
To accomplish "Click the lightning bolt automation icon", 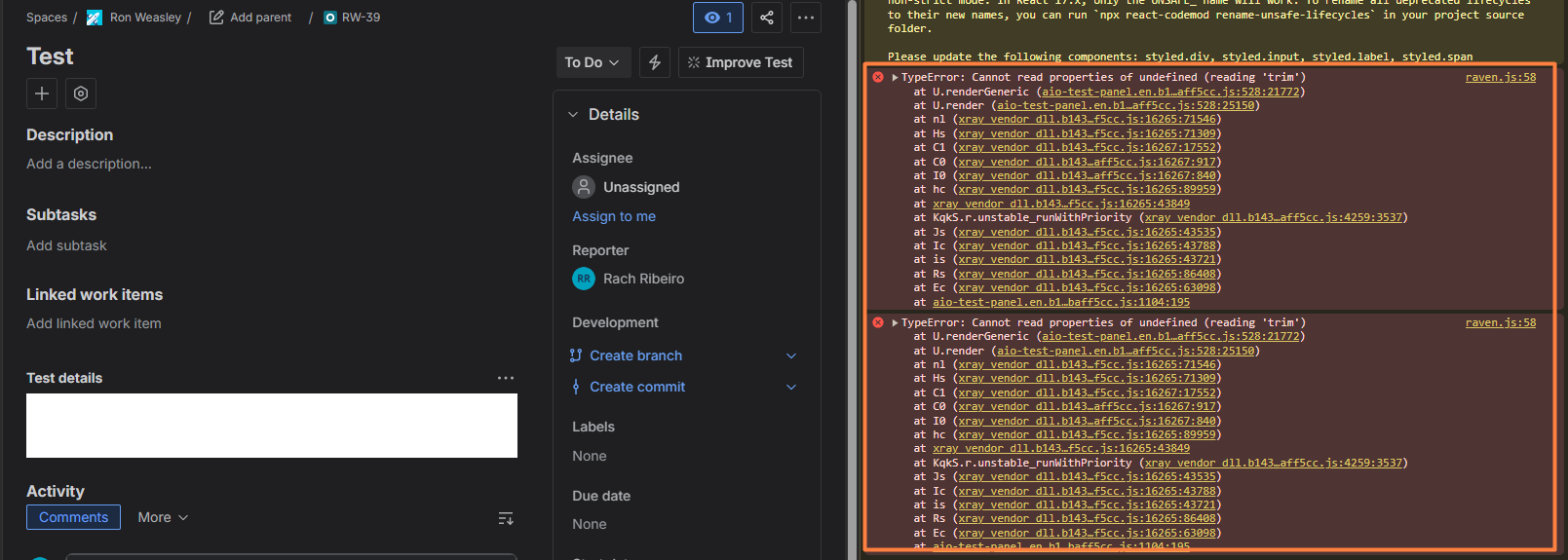I will click(655, 62).
